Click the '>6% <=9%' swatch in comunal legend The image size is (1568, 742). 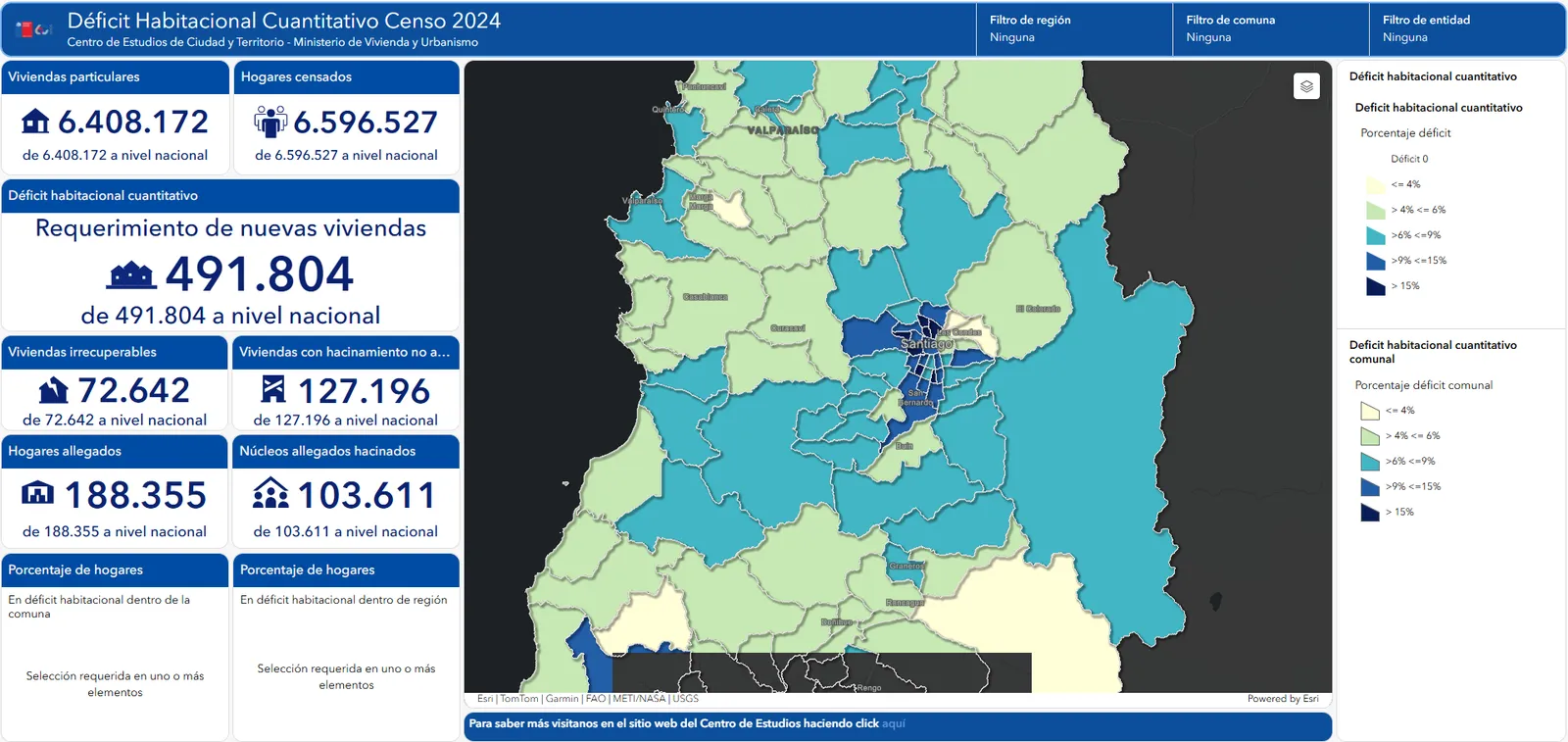pos(1370,462)
